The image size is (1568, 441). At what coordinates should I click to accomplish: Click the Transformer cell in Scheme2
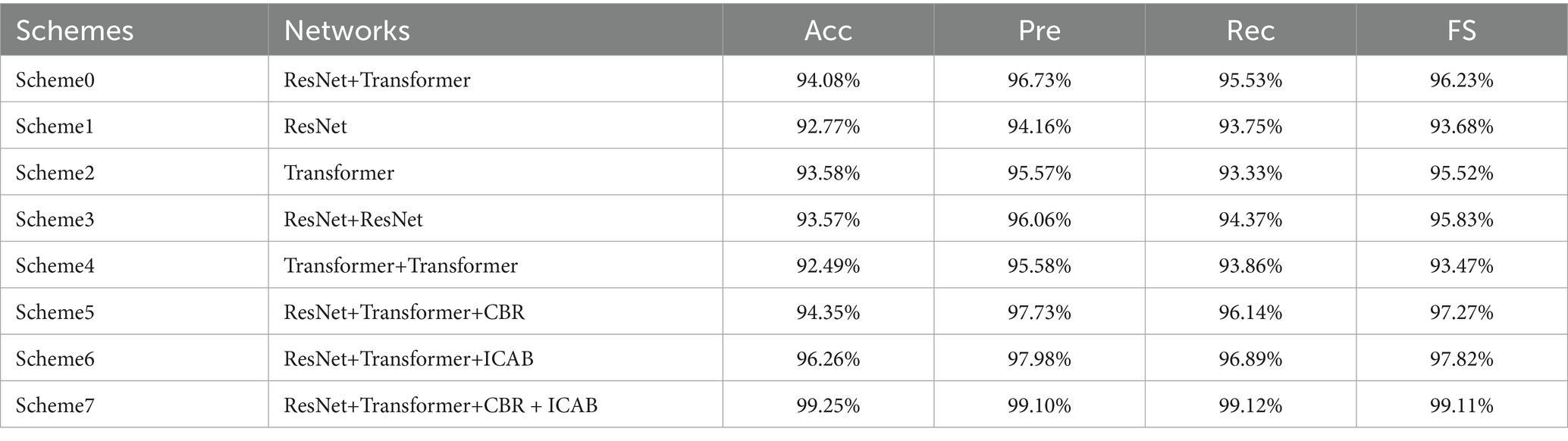click(339, 173)
